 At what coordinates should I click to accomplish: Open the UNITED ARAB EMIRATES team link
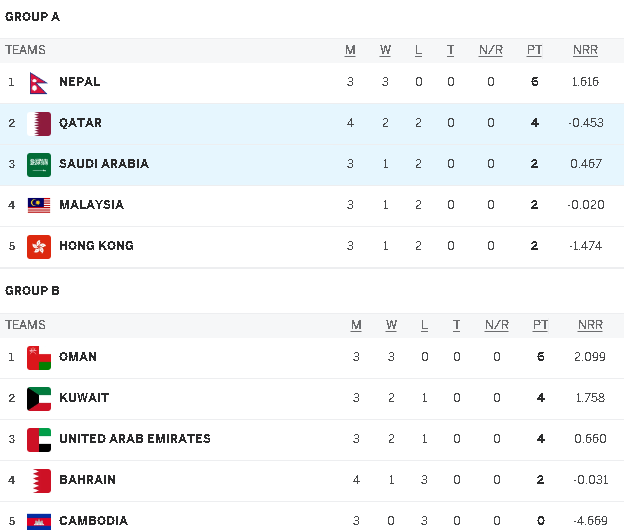tap(135, 439)
